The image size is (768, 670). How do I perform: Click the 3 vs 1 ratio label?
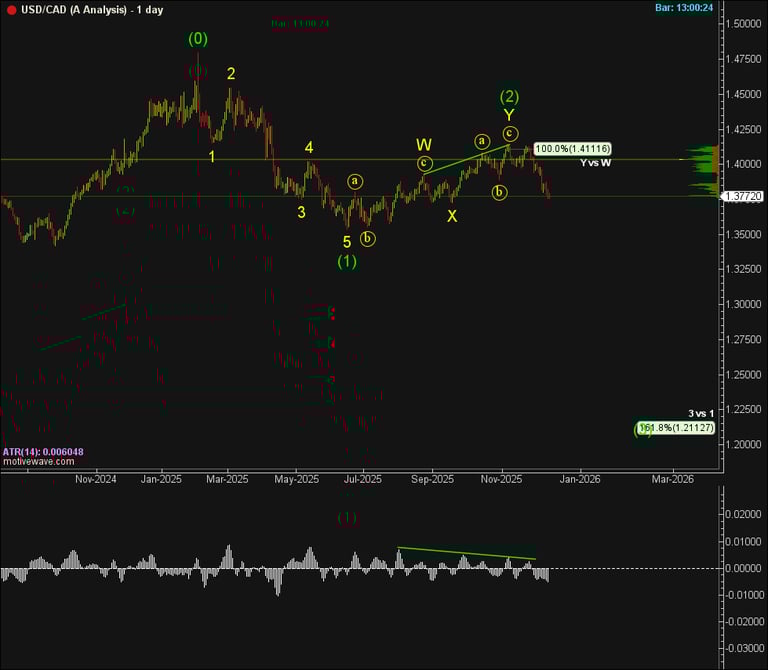click(701, 413)
